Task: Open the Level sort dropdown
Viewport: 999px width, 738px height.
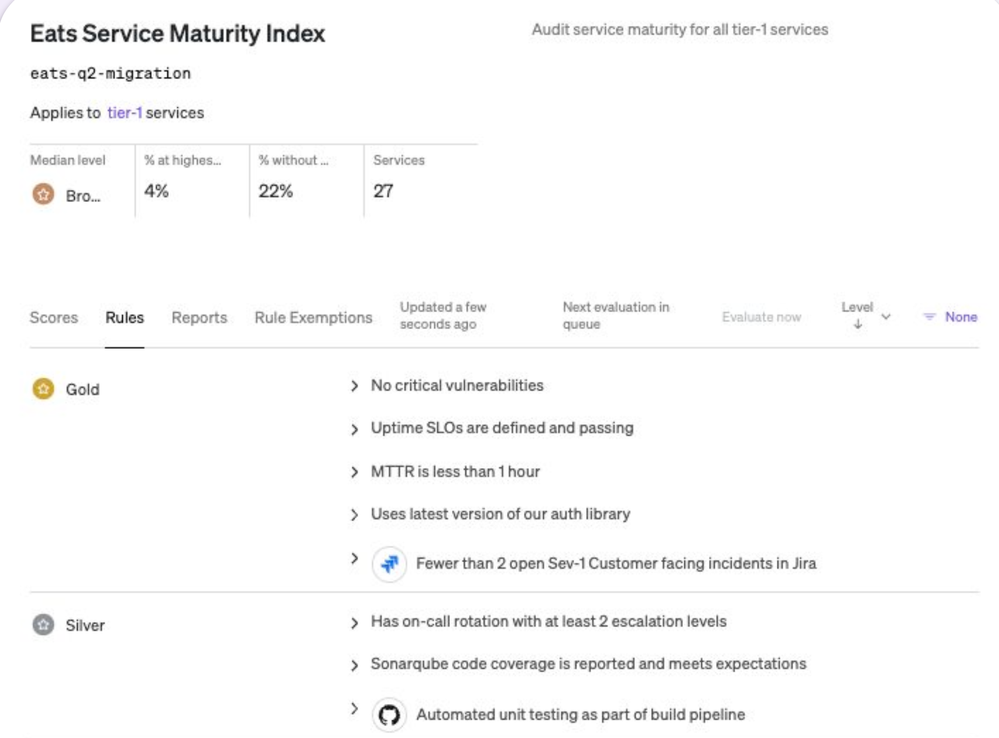Action: coord(886,316)
